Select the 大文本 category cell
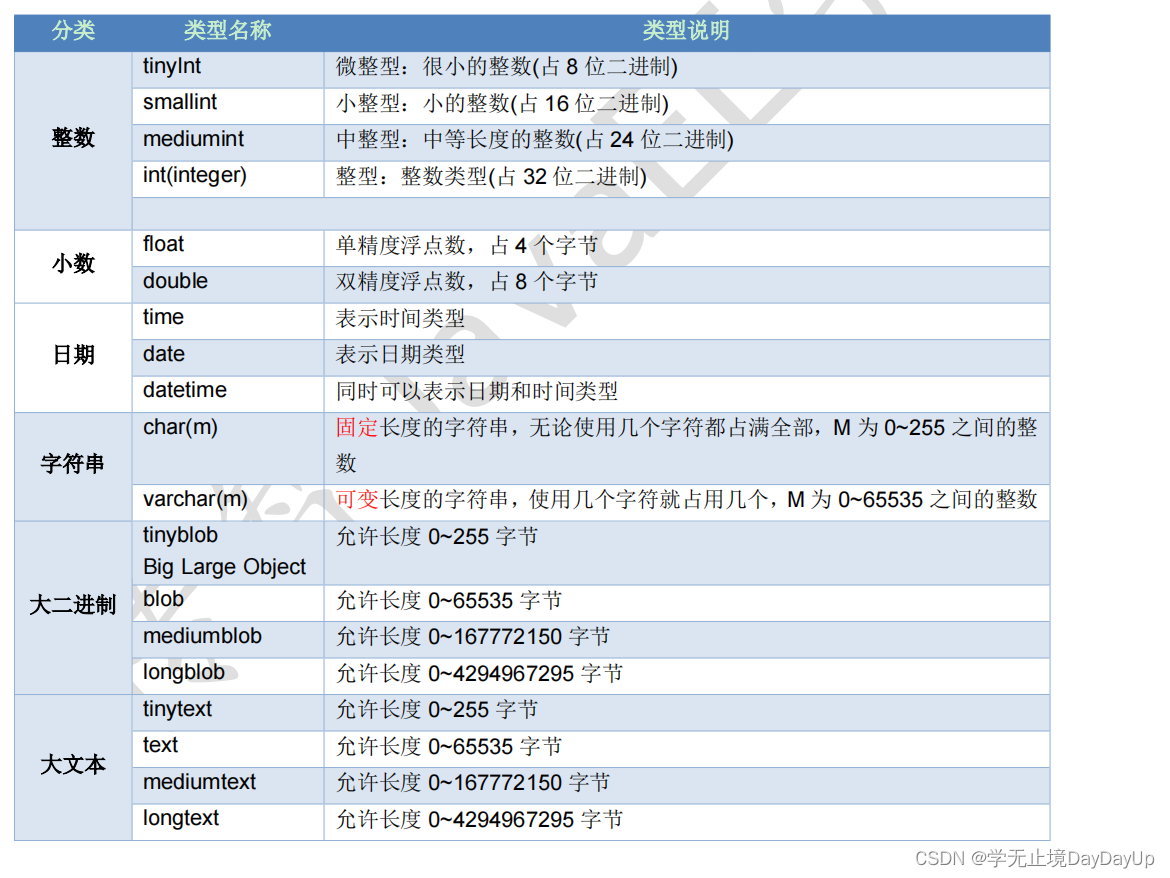 (73, 767)
